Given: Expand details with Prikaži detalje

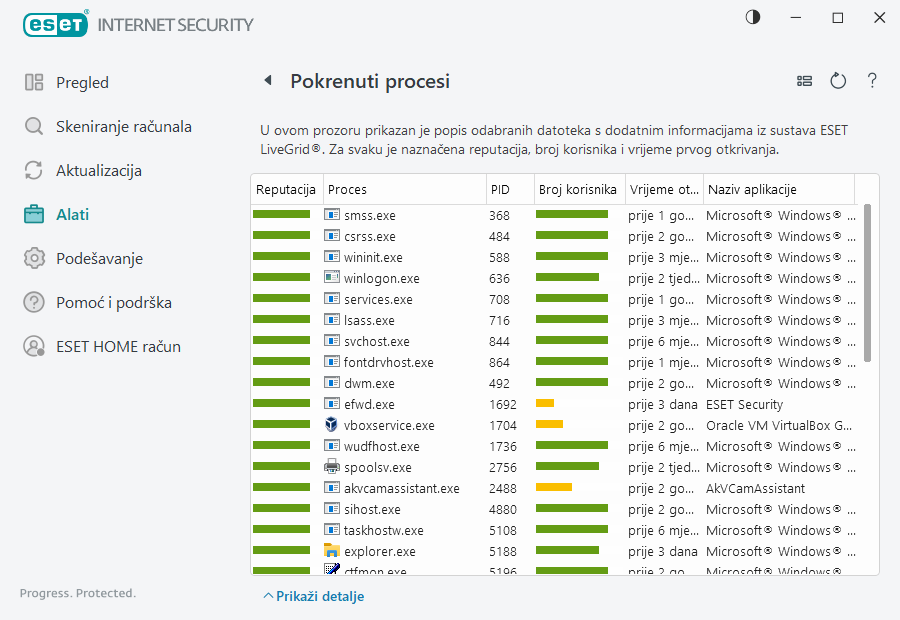Looking at the screenshot, I should 314,596.
